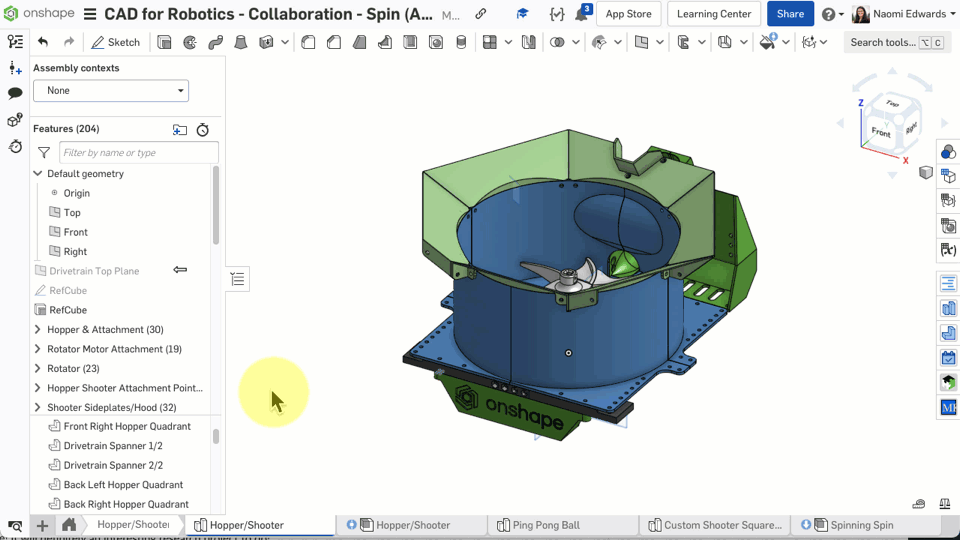Open the Spinning Spin tab

(860, 525)
